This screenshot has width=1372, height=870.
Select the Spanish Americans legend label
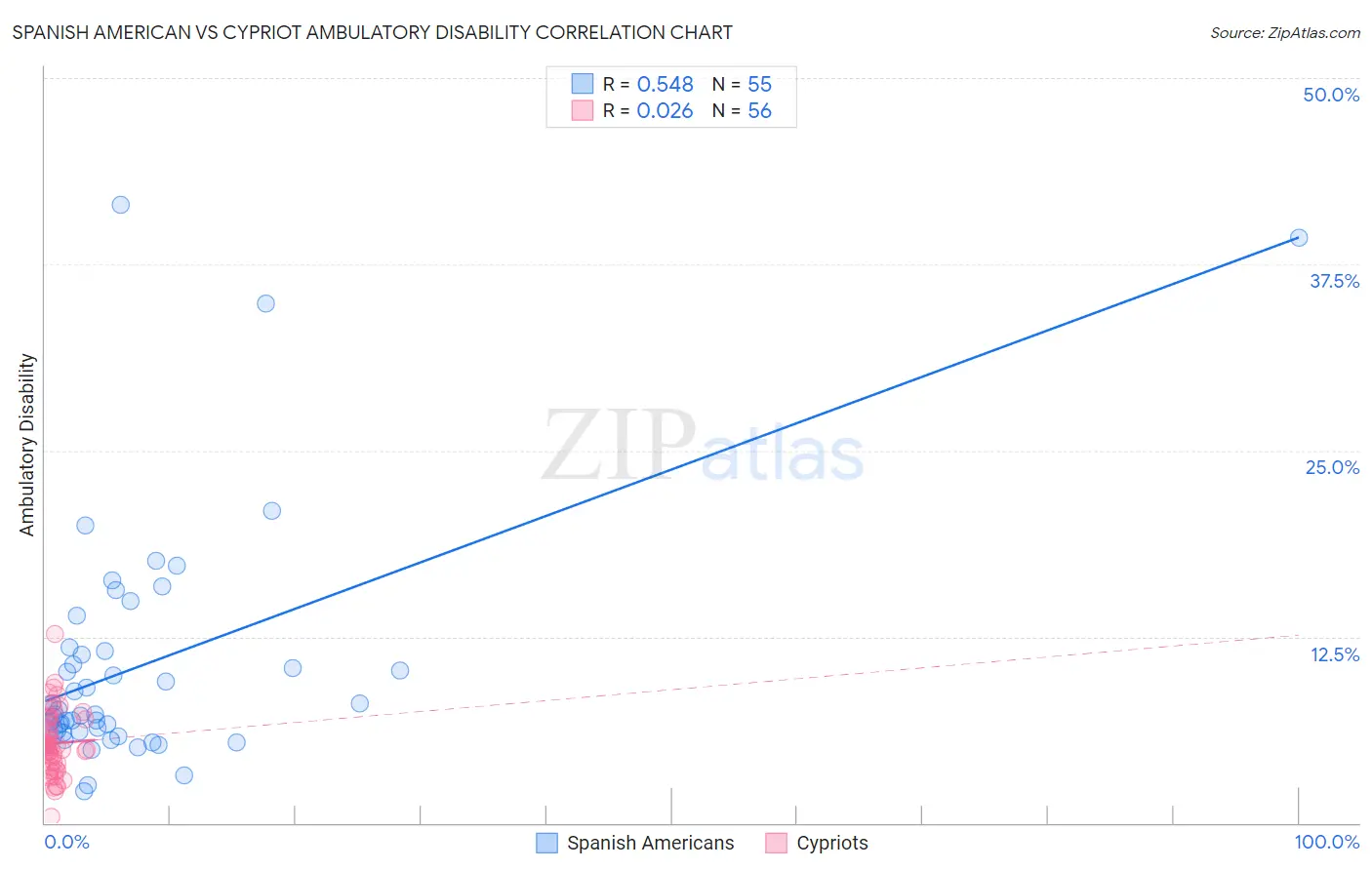click(651, 843)
